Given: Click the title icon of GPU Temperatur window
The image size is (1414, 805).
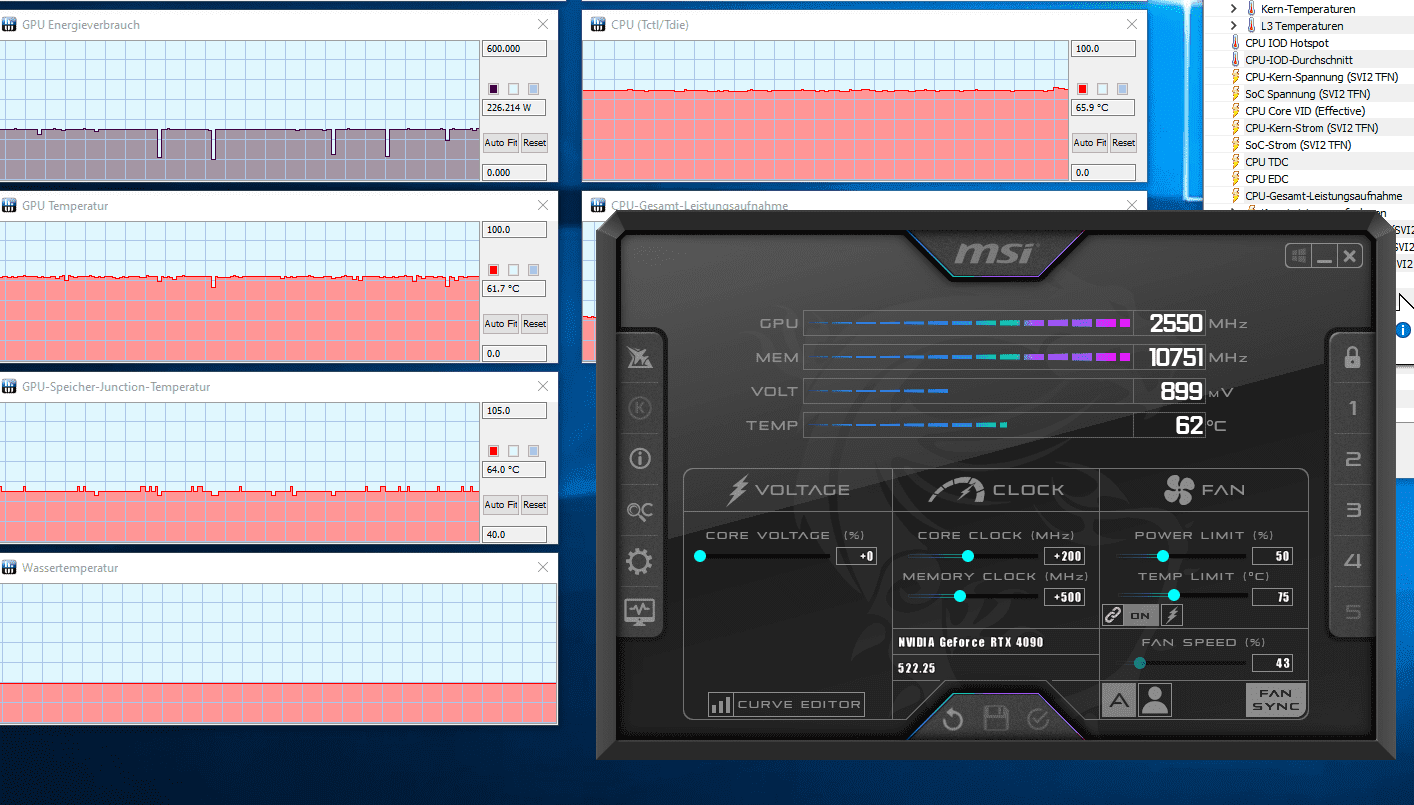Looking at the screenshot, I should click(x=9, y=205).
